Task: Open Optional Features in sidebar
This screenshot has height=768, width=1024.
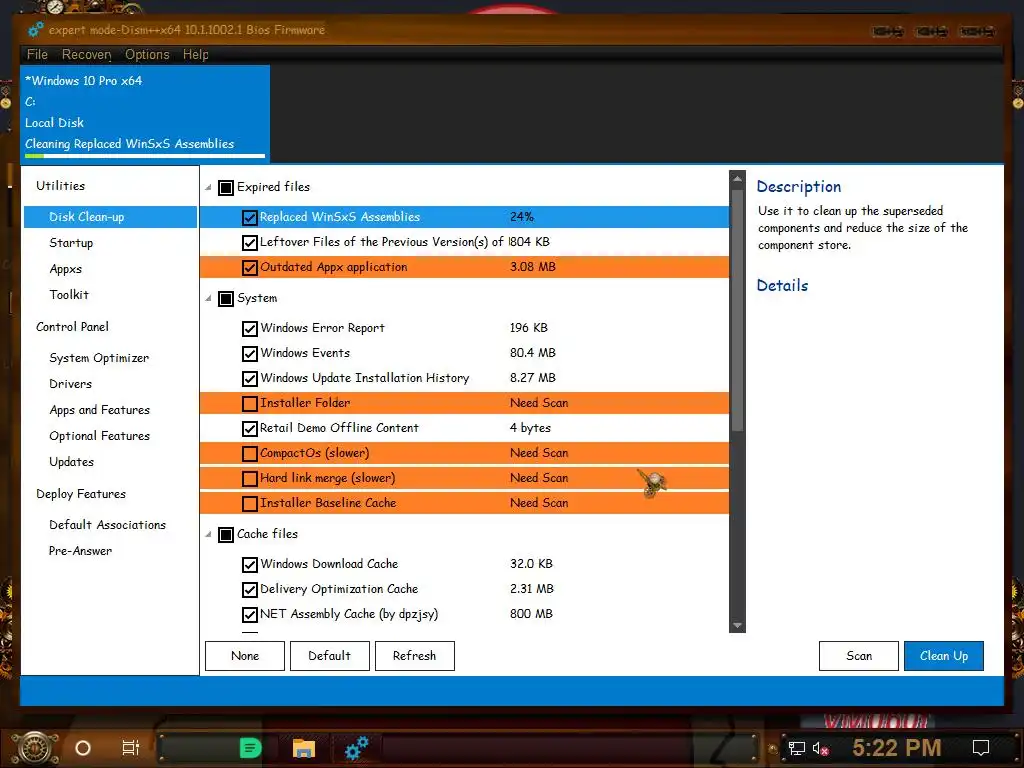Action: 99,436
